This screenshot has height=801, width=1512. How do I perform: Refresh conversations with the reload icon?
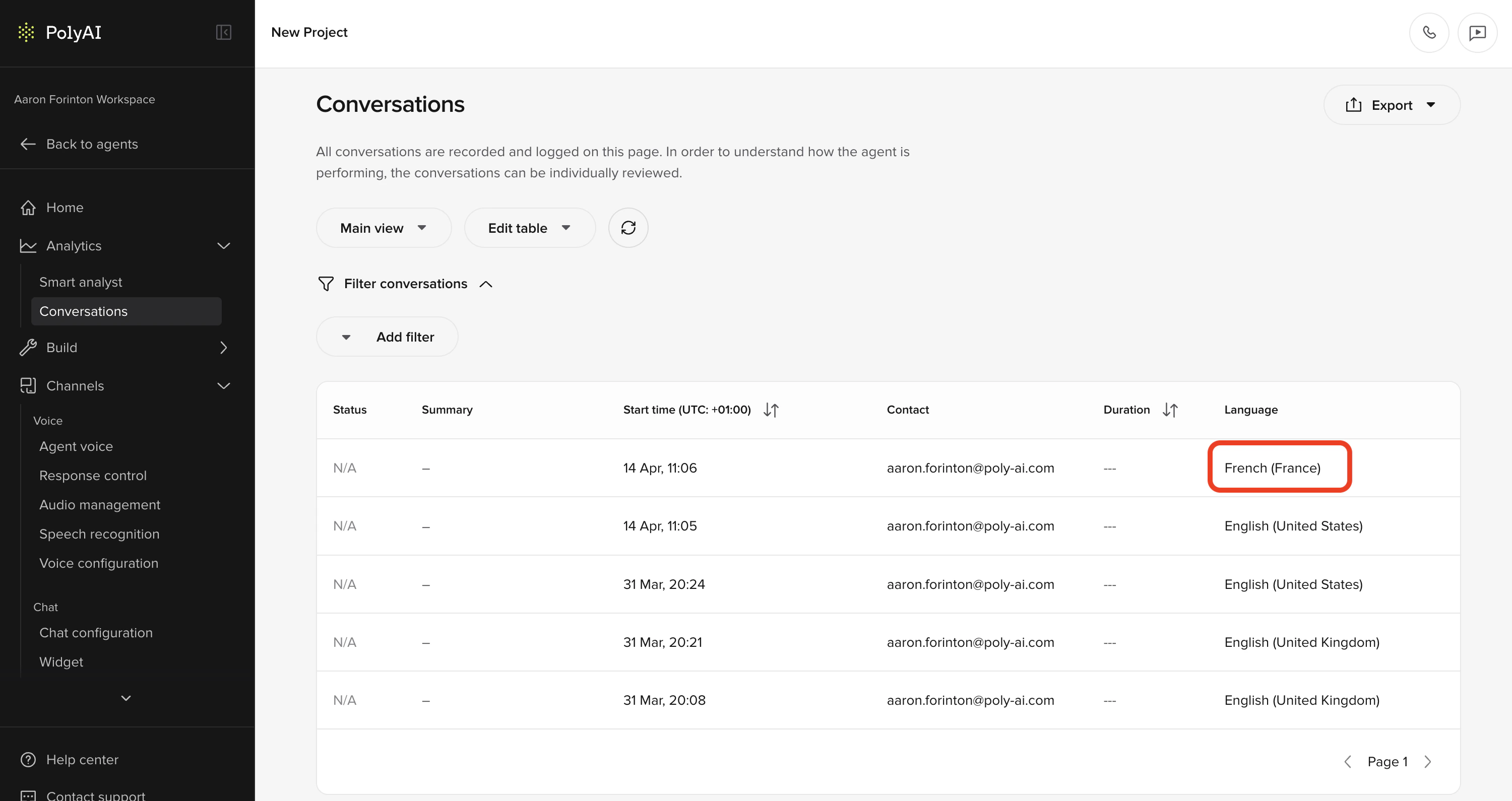point(628,227)
